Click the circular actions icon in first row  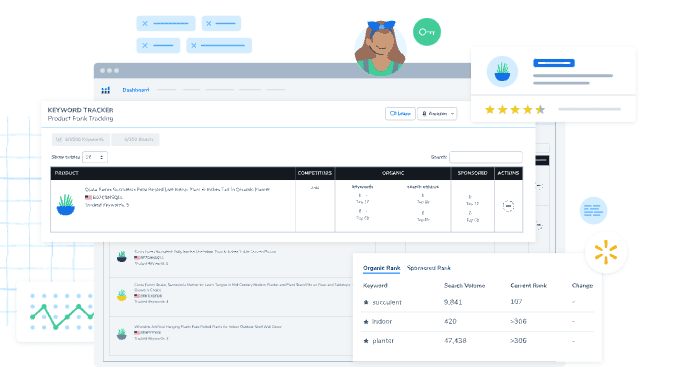tap(508, 206)
